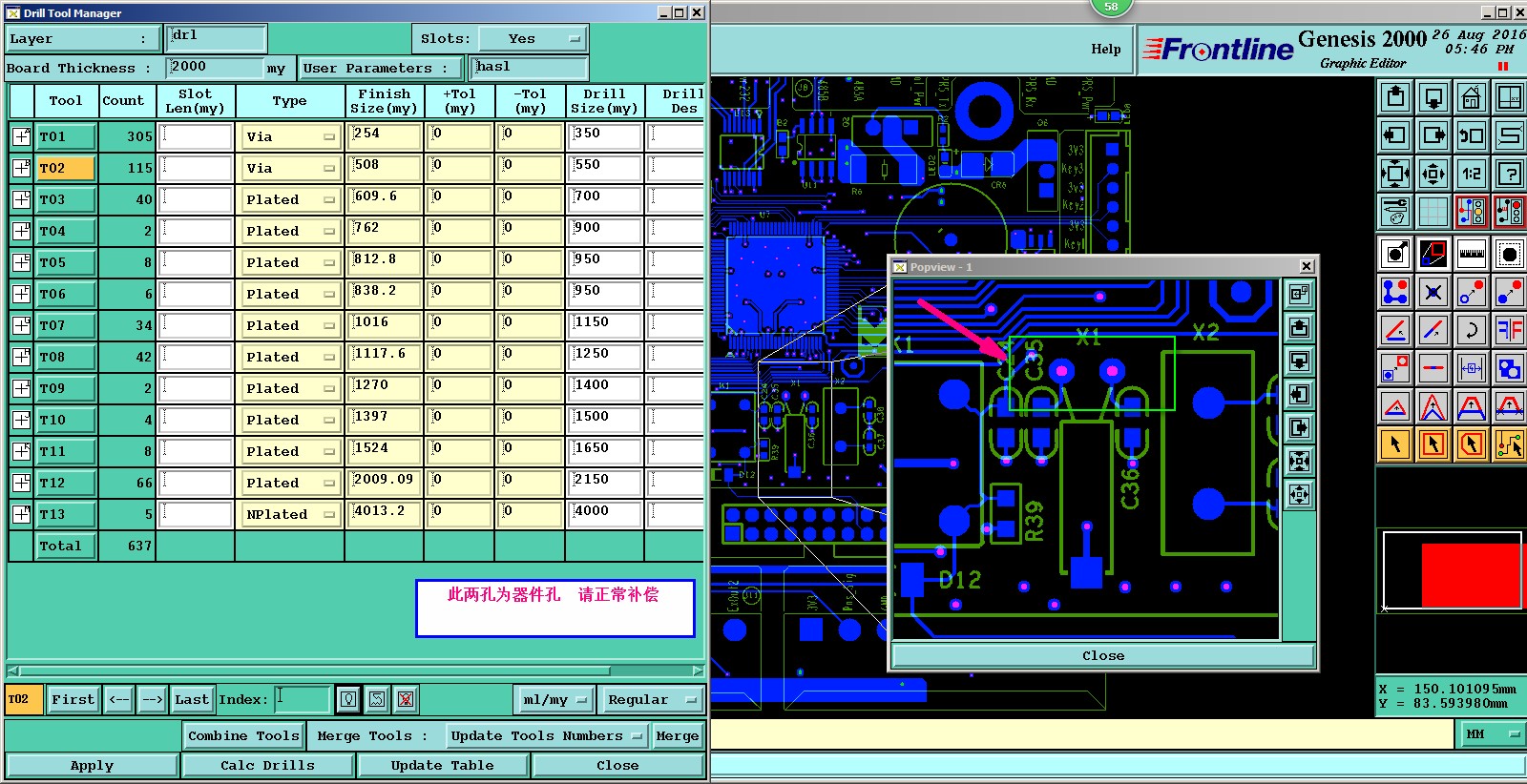Click the zoom out arrows icon in main toolbar
Image resolution: width=1527 pixels, height=784 pixels.
1433,174
